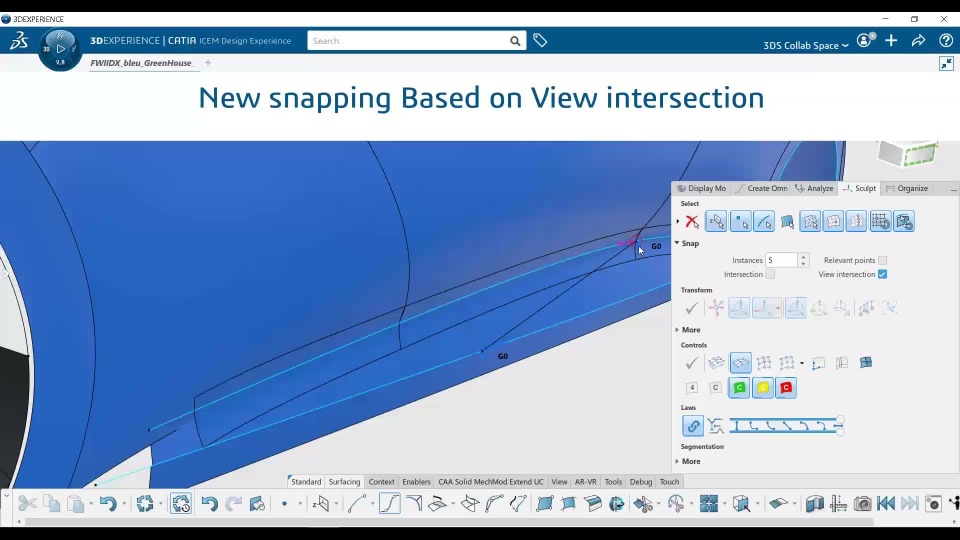960x540 pixels.
Task: Uncheck the View intersection checkbox
Action: 882,274
